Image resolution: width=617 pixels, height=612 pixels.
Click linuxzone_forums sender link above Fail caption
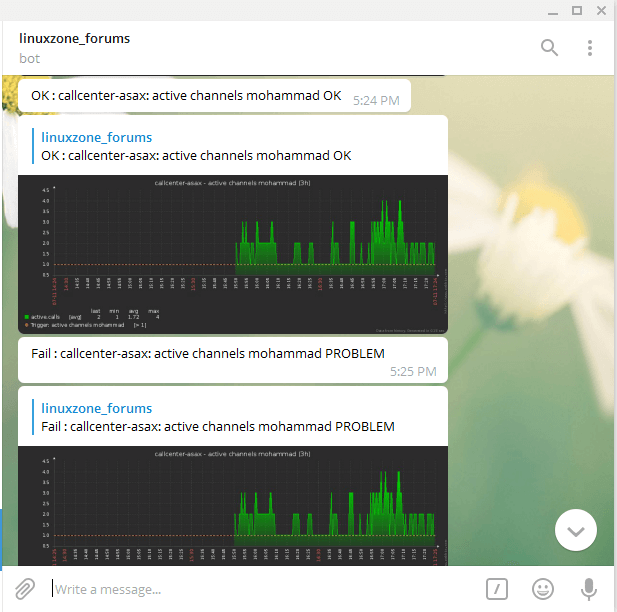[97, 408]
